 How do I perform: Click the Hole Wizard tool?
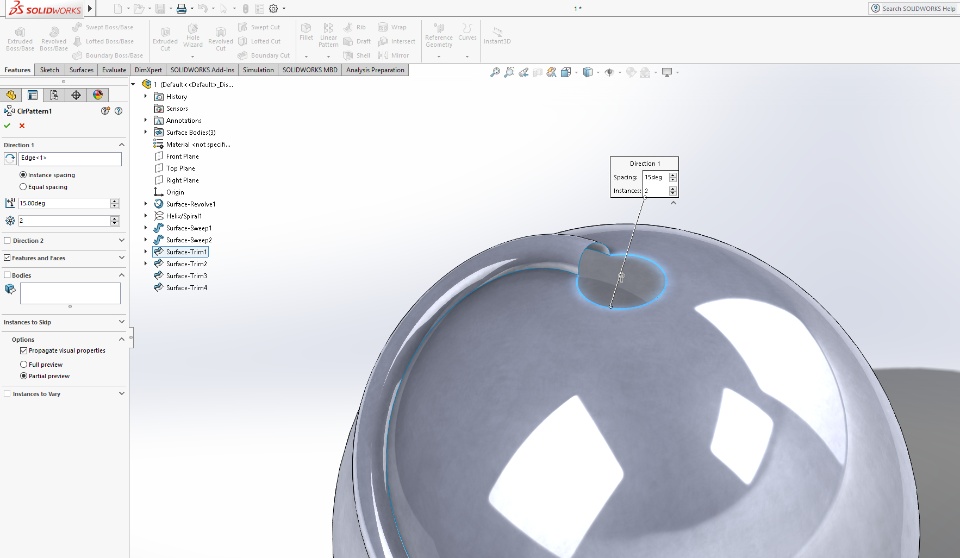[193, 37]
